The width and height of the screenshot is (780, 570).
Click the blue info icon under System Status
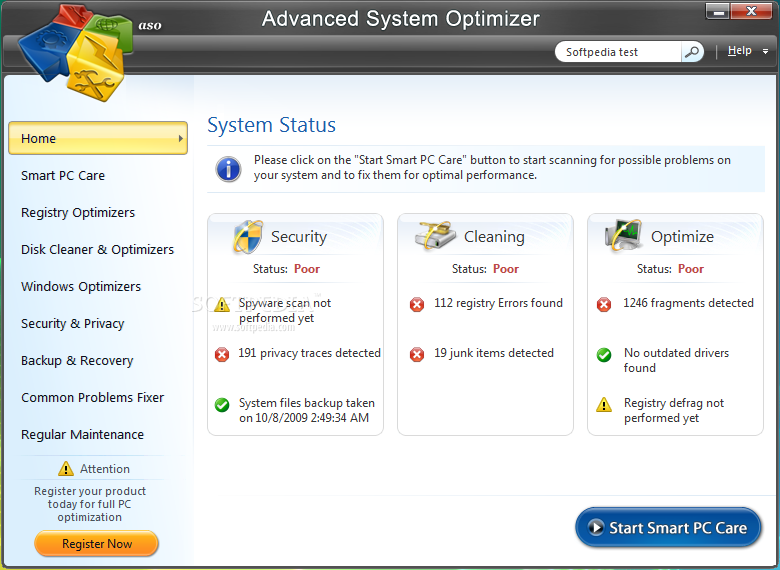click(x=228, y=168)
